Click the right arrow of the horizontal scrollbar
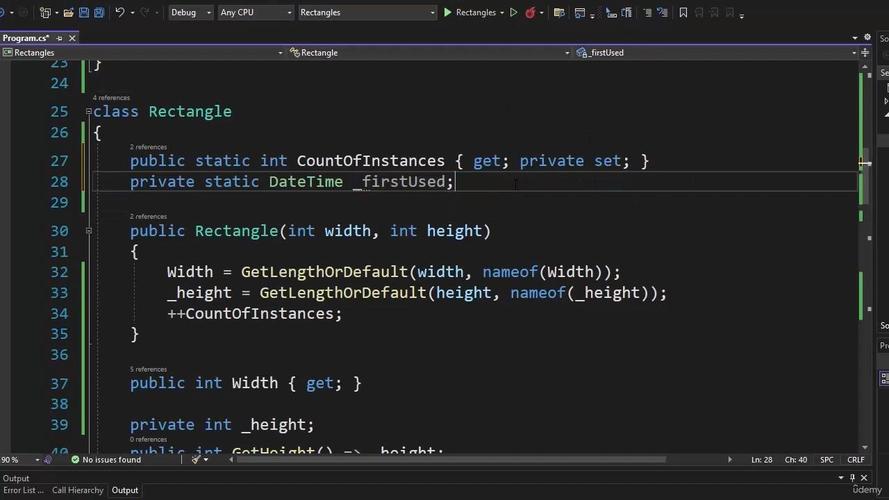Screen dimensions: 889x500 (730, 460)
